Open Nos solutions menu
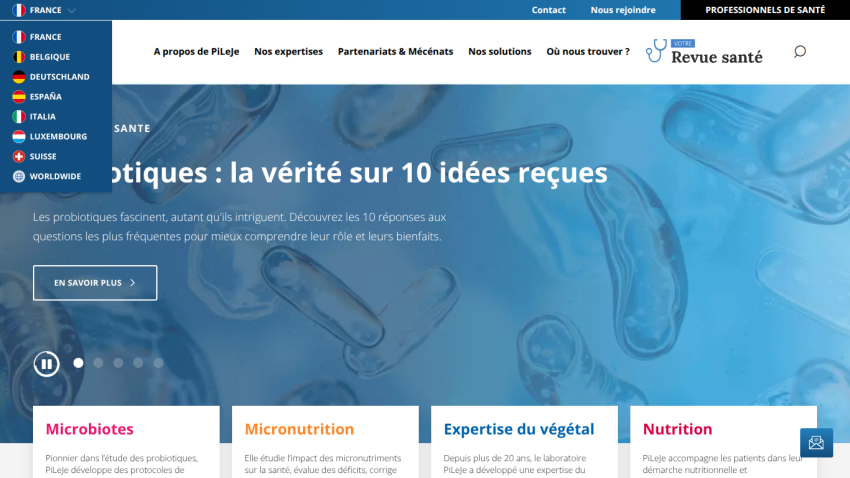Screen dimensions: 850x478 500,51
